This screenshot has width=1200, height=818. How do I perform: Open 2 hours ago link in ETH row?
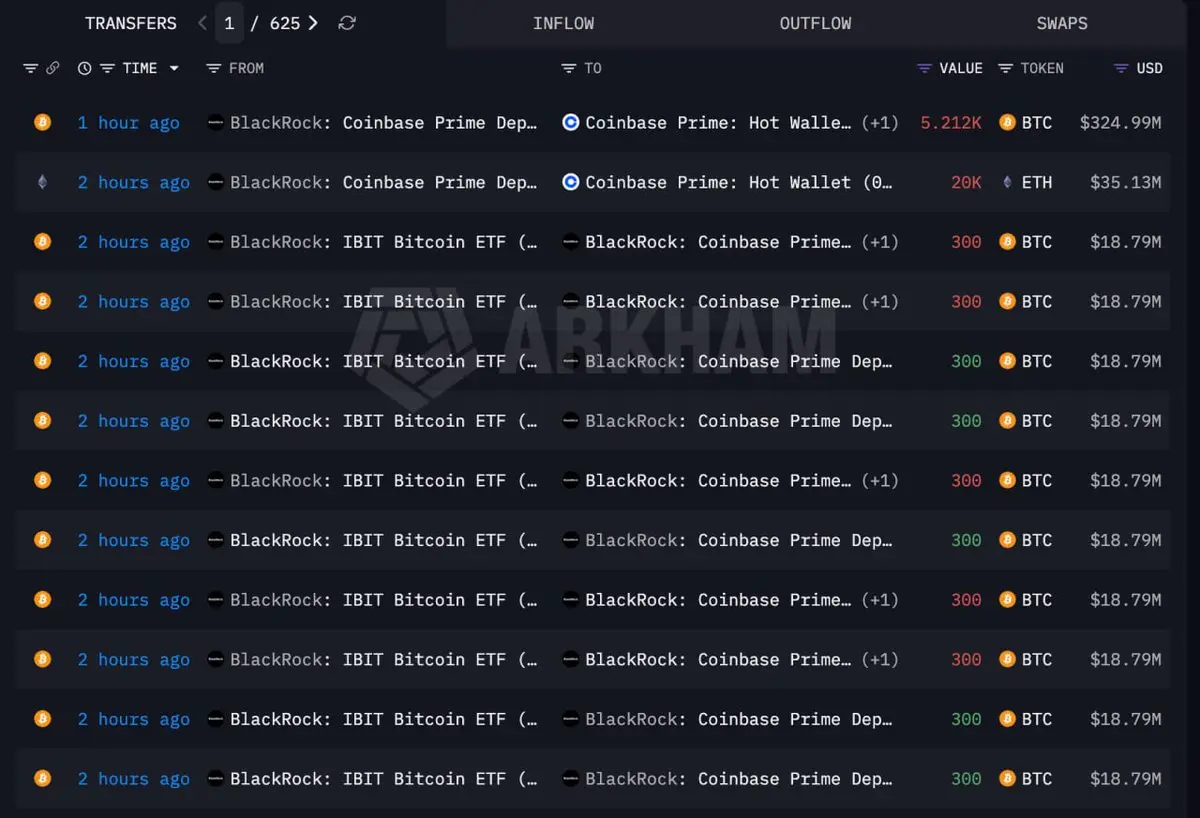[x=134, y=182]
